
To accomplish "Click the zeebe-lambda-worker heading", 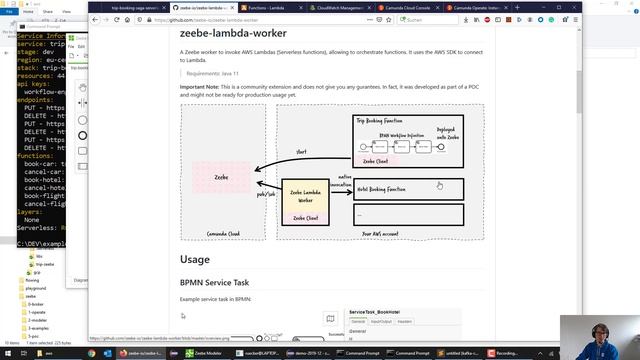I will pyautogui.click(x=233, y=33).
